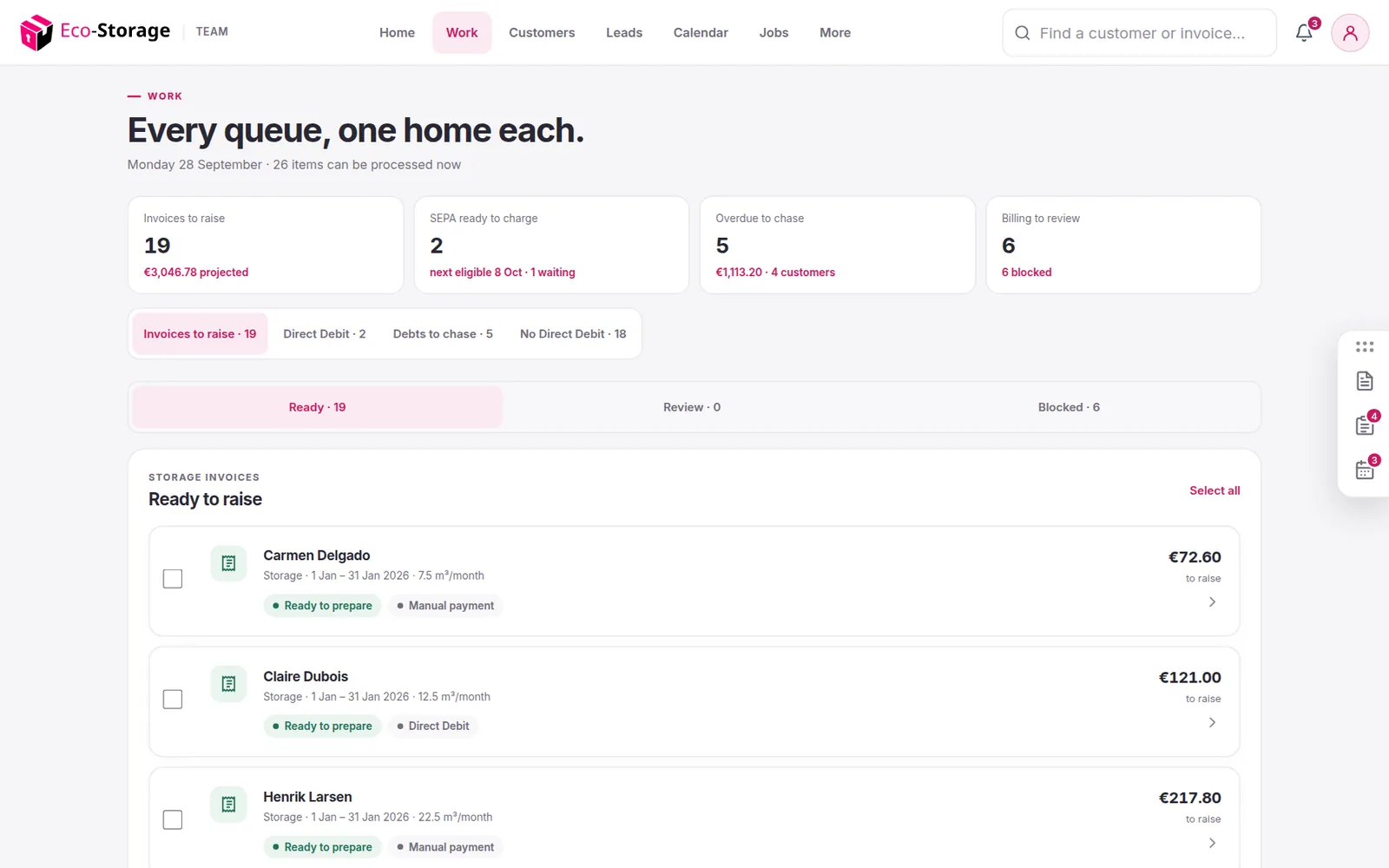
Task: Open the Calendar nav item
Action: (x=701, y=33)
